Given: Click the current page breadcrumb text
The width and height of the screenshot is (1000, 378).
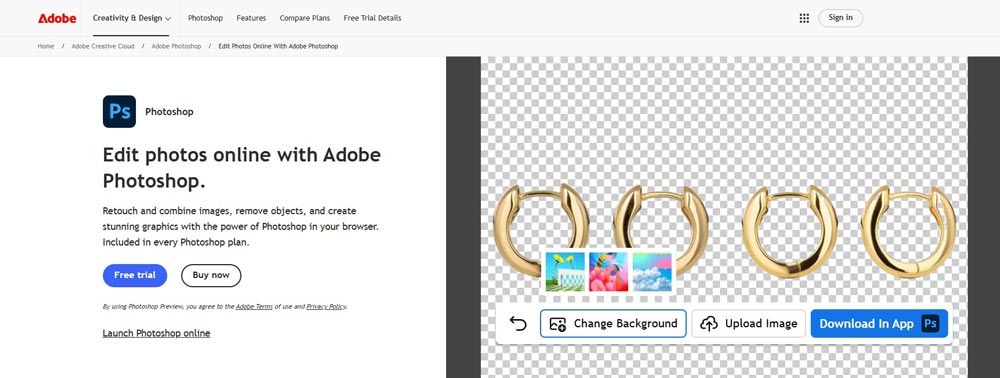Looking at the screenshot, I should point(278,47).
